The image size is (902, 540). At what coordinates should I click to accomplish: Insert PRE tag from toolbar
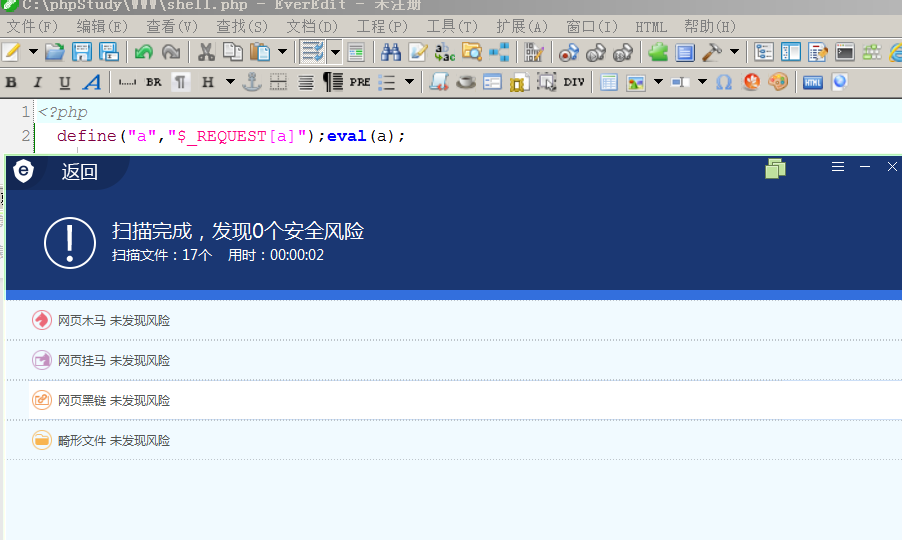pos(360,82)
